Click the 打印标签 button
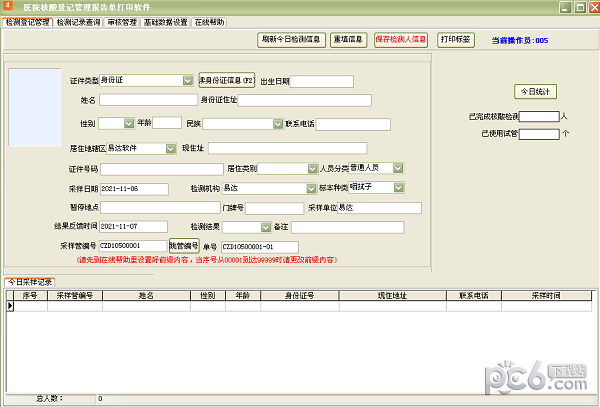Viewport: 600px width, 407px height. tap(455, 40)
